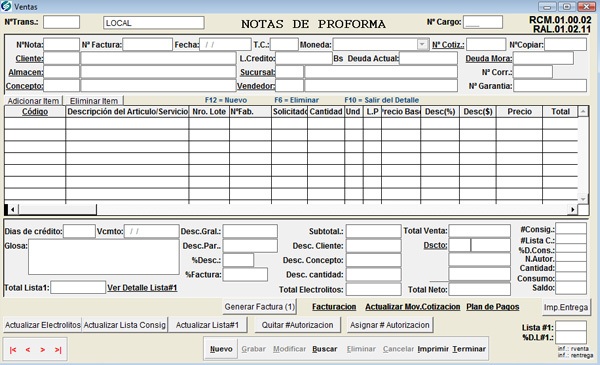Open the Facturacion link
The image size is (600, 365).
pyautogui.click(x=334, y=307)
